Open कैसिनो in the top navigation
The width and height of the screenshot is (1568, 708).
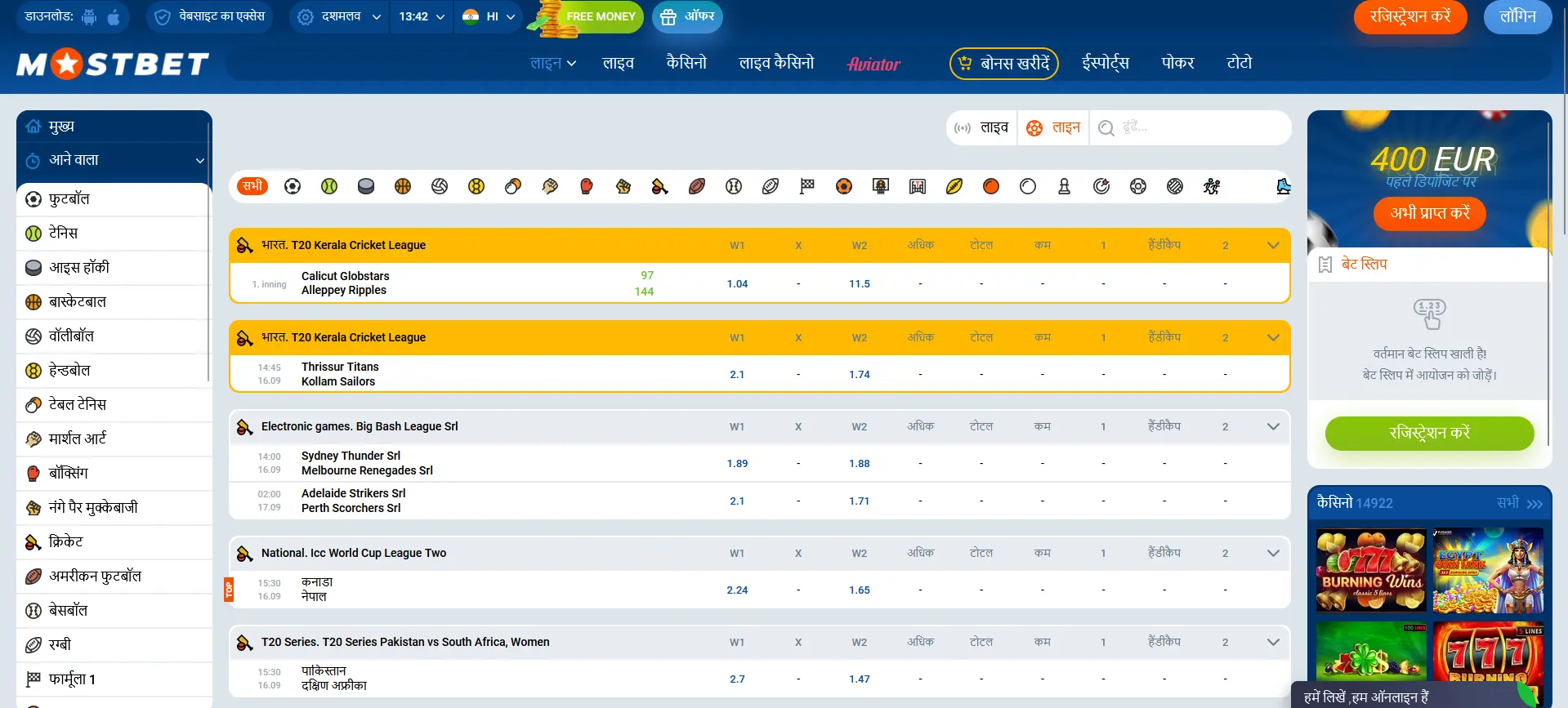[686, 63]
